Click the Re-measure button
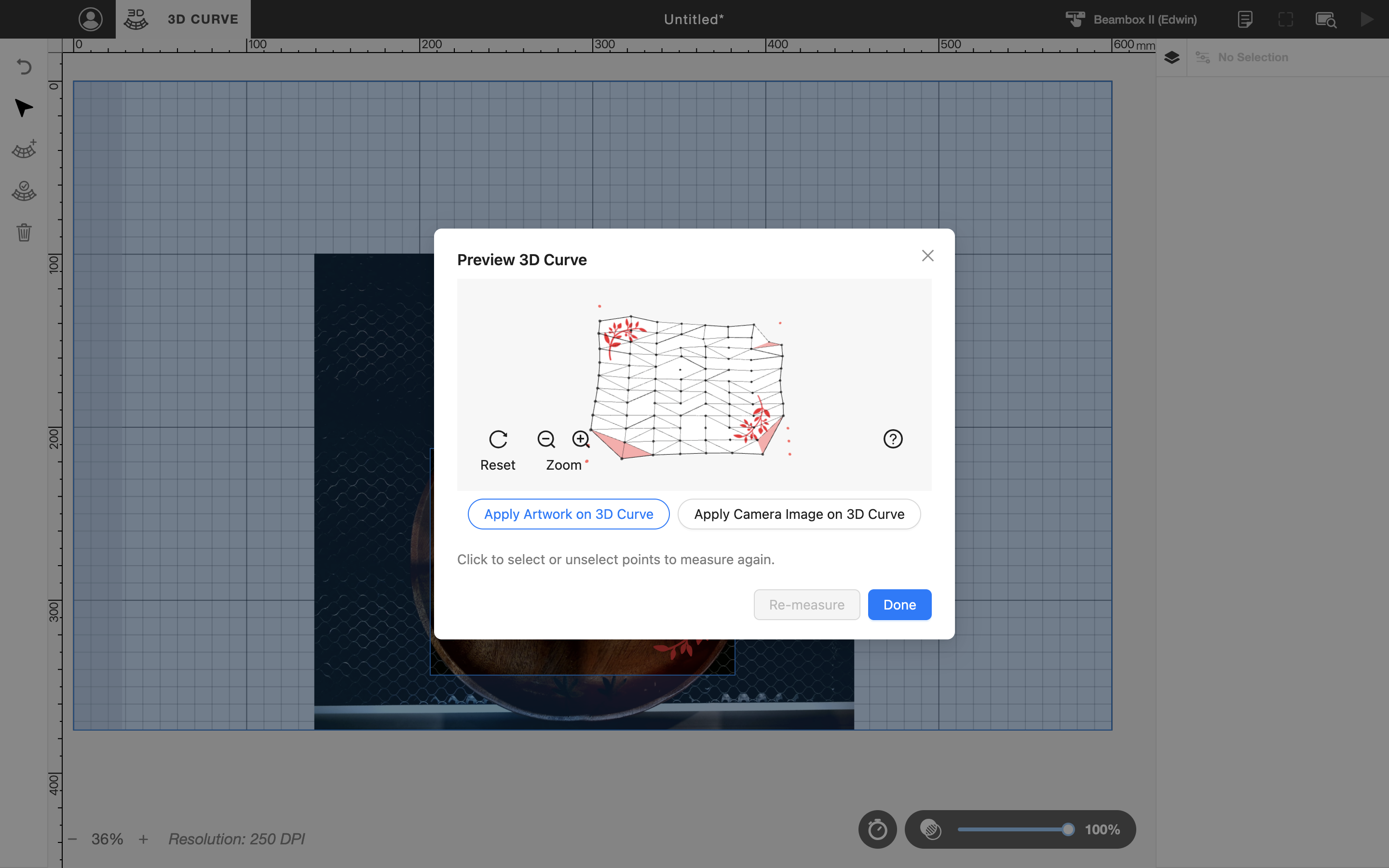The height and width of the screenshot is (868, 1389). point(806,605)
